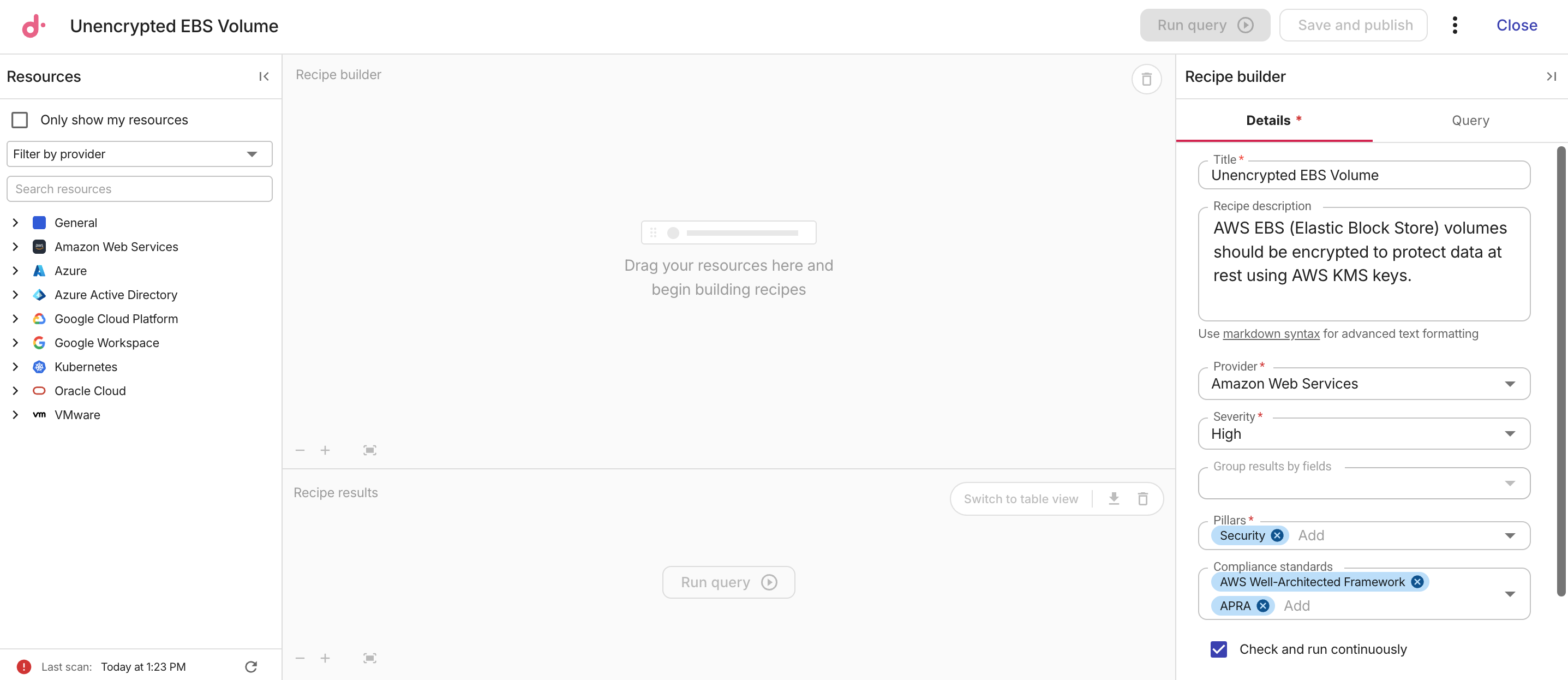Select the Google Cloud Platform row

tap(141, 318)
